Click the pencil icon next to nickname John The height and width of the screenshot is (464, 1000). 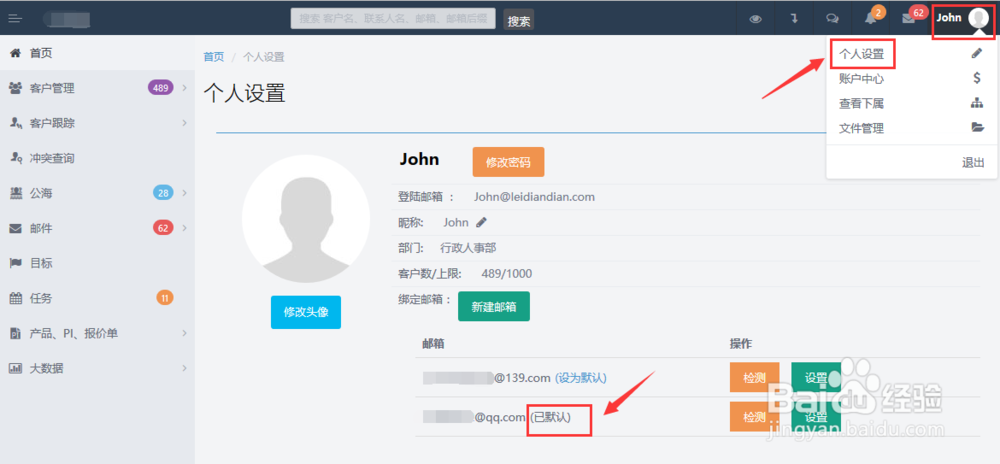482,222
